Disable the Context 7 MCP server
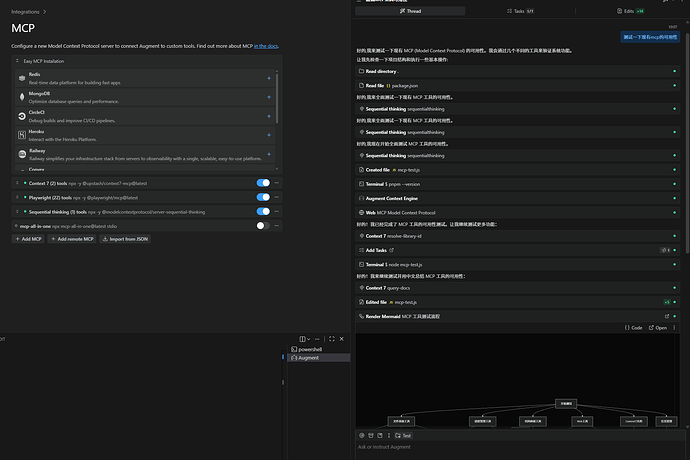This screenshot has height=460, width=690. point(263,183)
